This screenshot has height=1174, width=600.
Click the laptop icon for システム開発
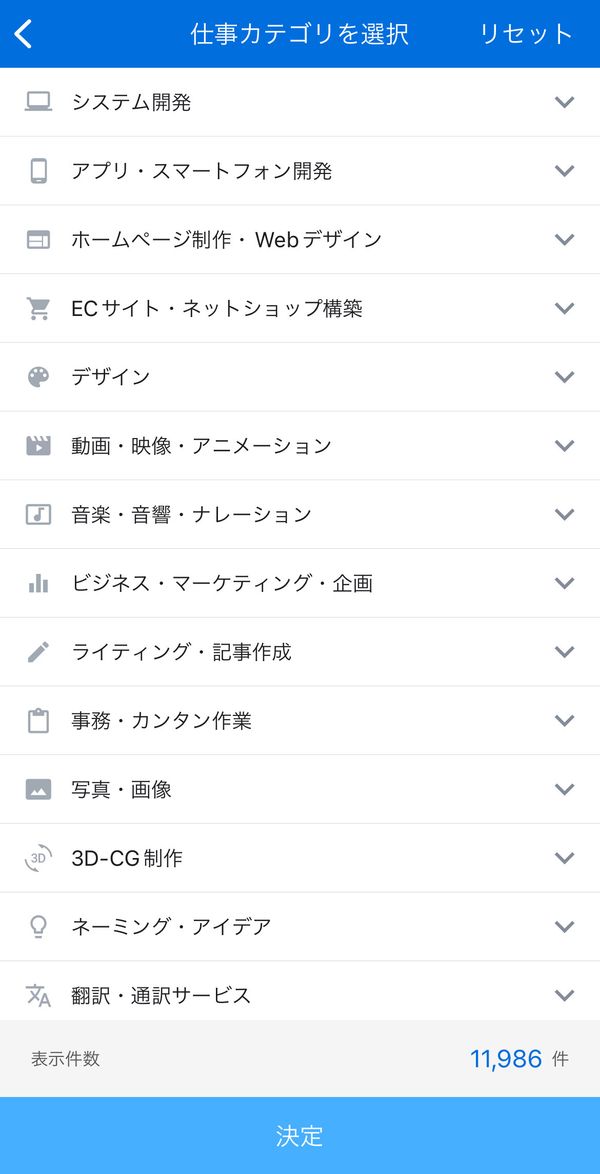(38, 102)
